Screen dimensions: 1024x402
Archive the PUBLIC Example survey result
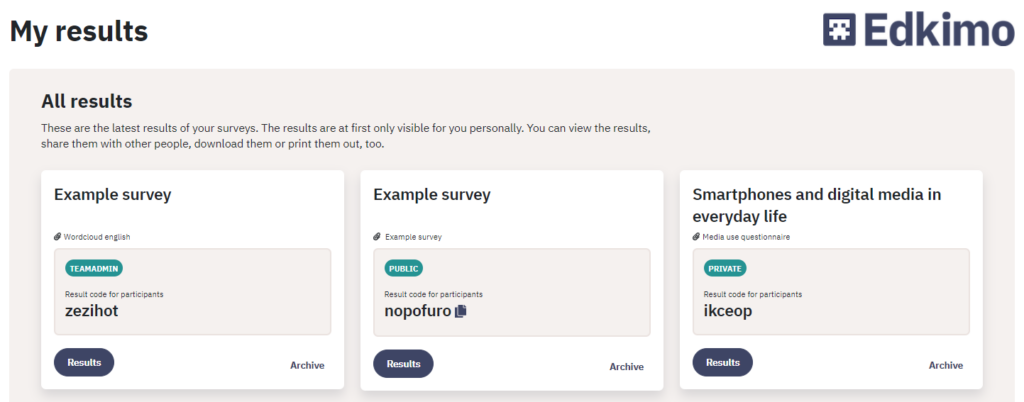[627, 367]
